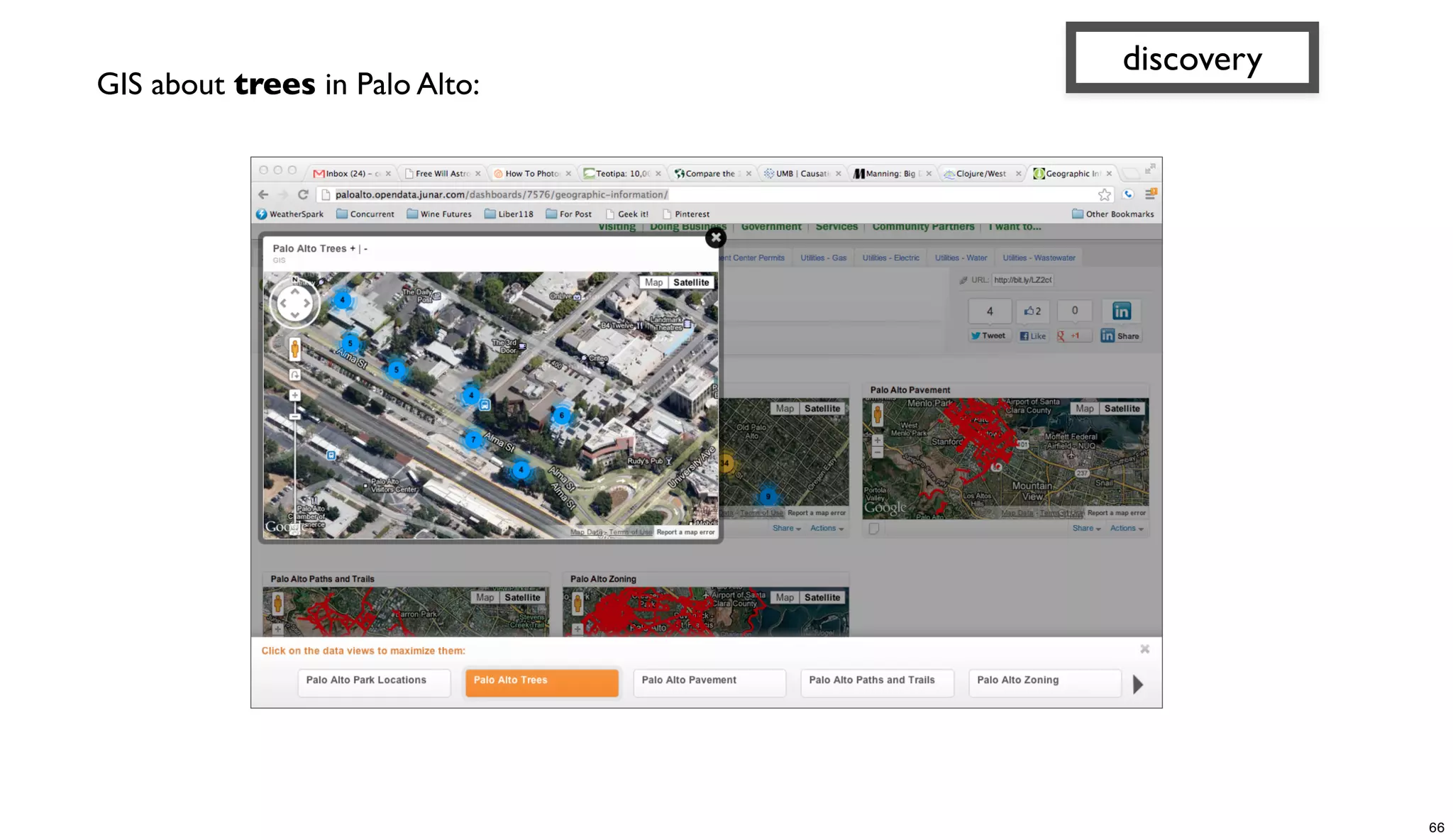This screenshot has height=840, width=1453.
Task: Open the Pinterest bookmark
Action: [x=685, y=214]
